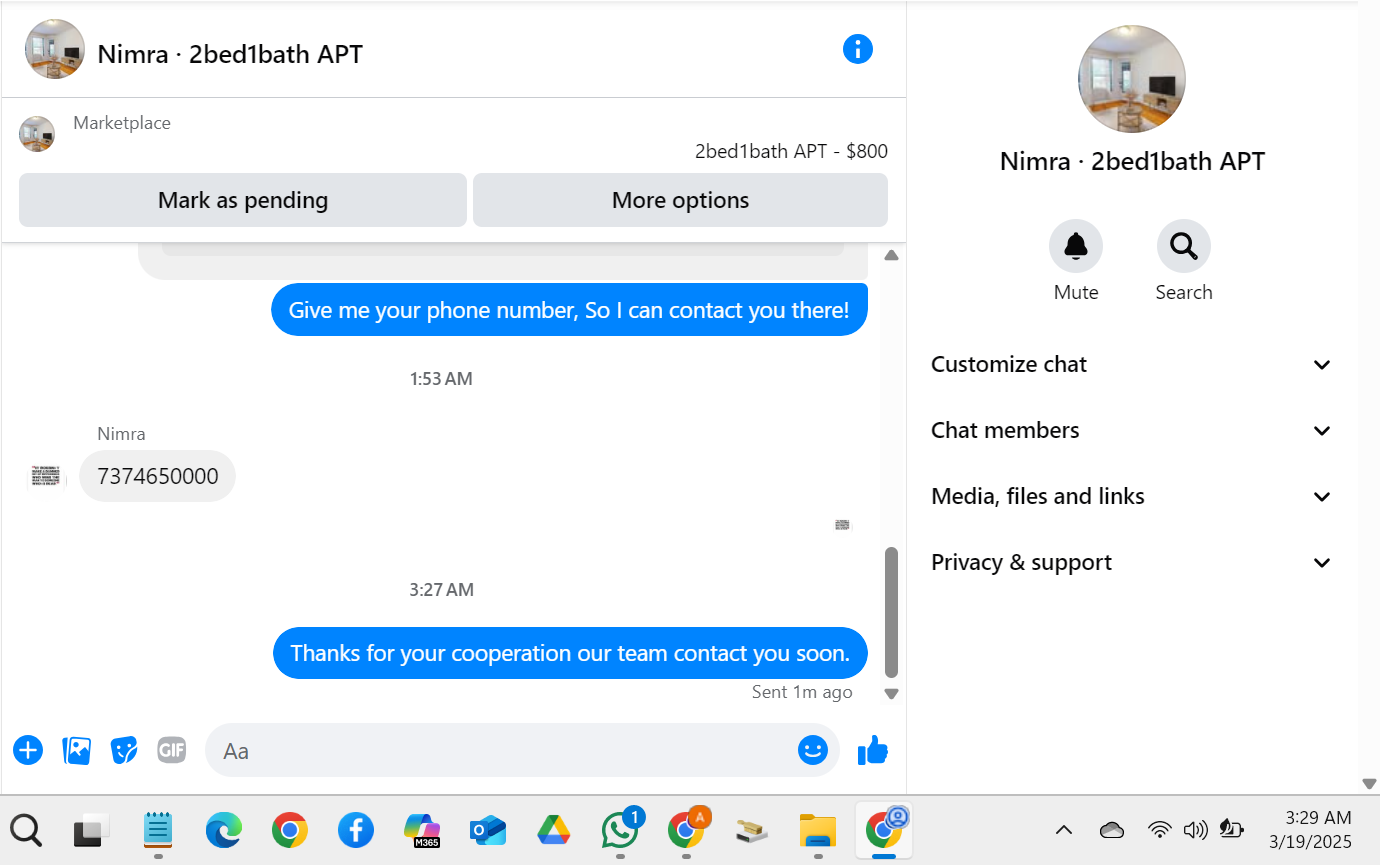Screen dimensions: 1380x865
Task: Open WhatsApp from the taskbar
Action: [x=621, y=829]
